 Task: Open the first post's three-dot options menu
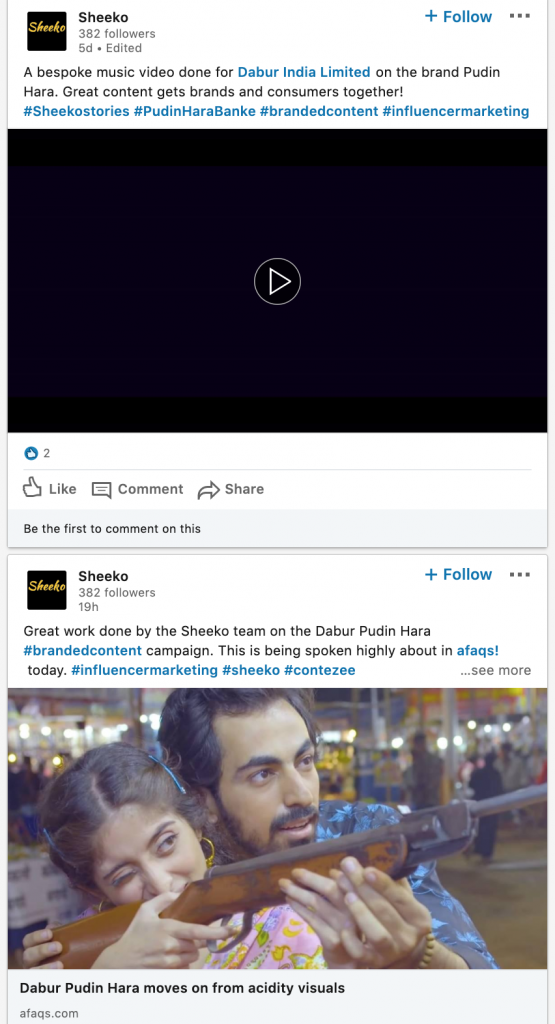(520, 16)
